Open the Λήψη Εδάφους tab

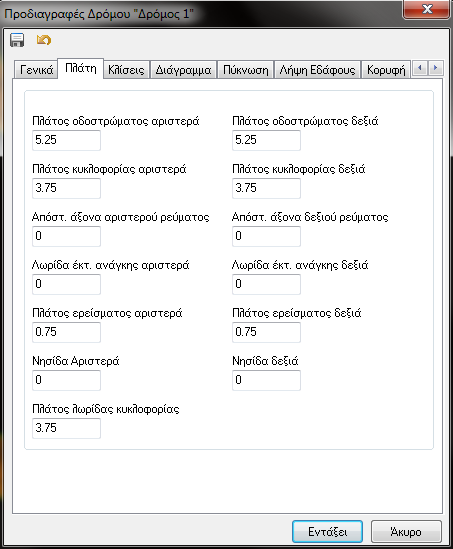[317, 70]
